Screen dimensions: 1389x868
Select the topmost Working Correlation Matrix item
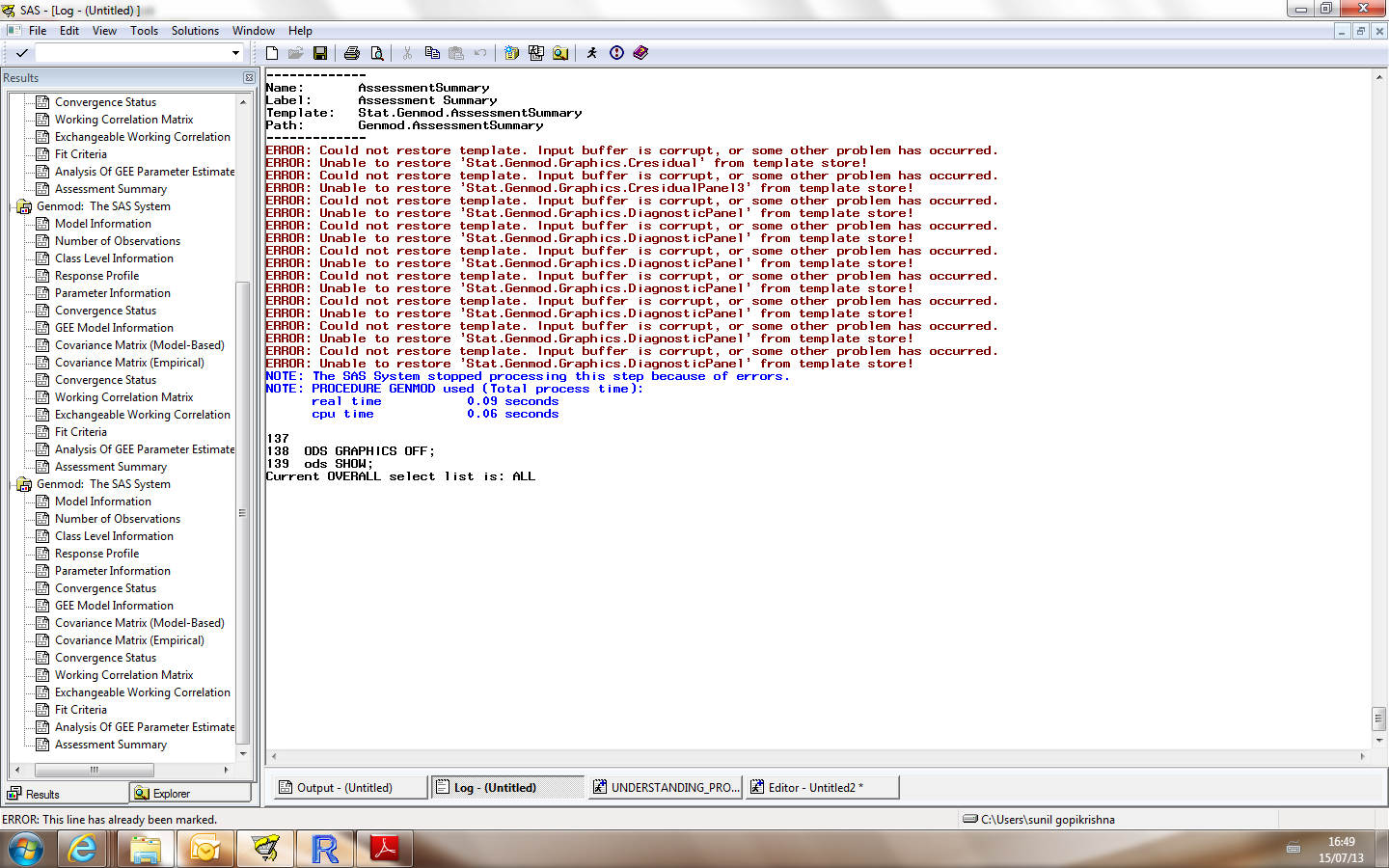[x=123, y=120]
